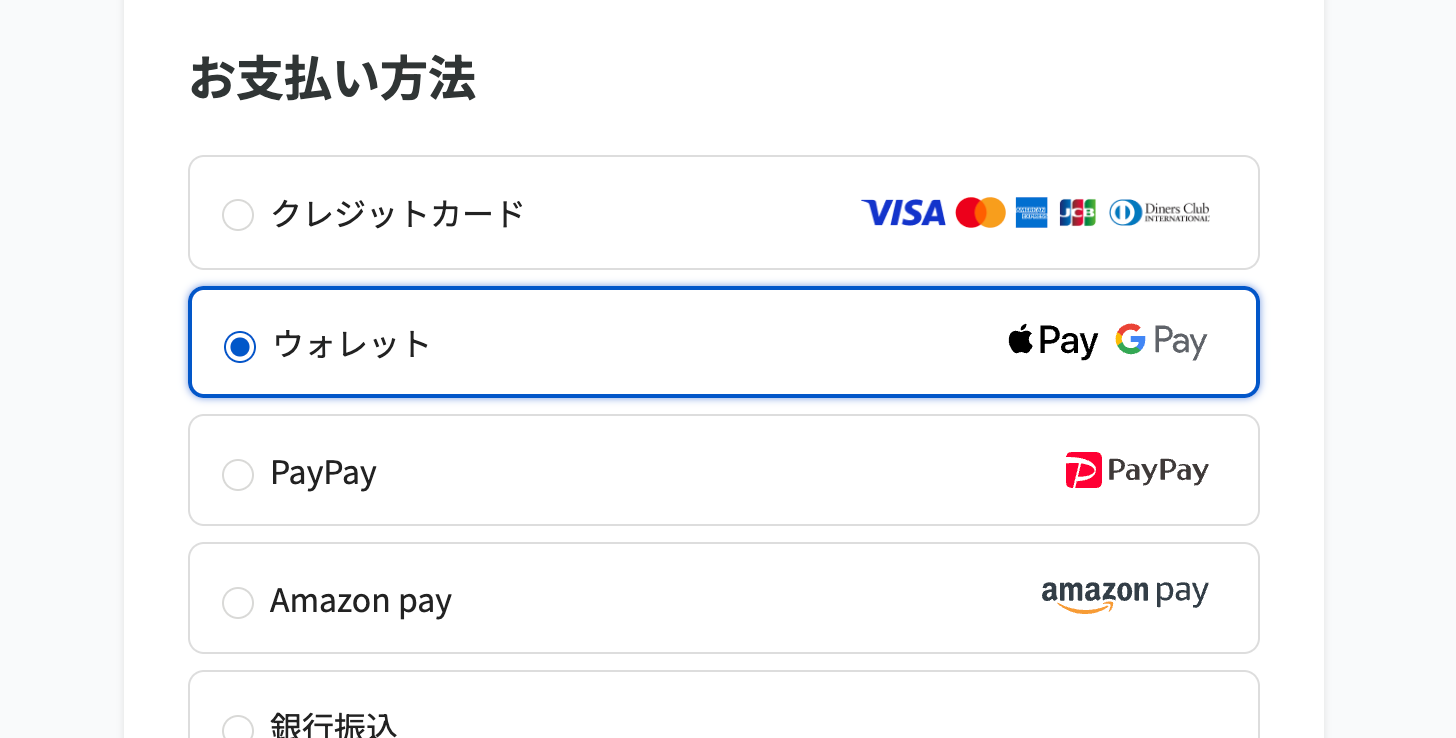This screenshot has height=738, width=1456.
Task: Click the red PayPay logo
Action: [1137, 470]
